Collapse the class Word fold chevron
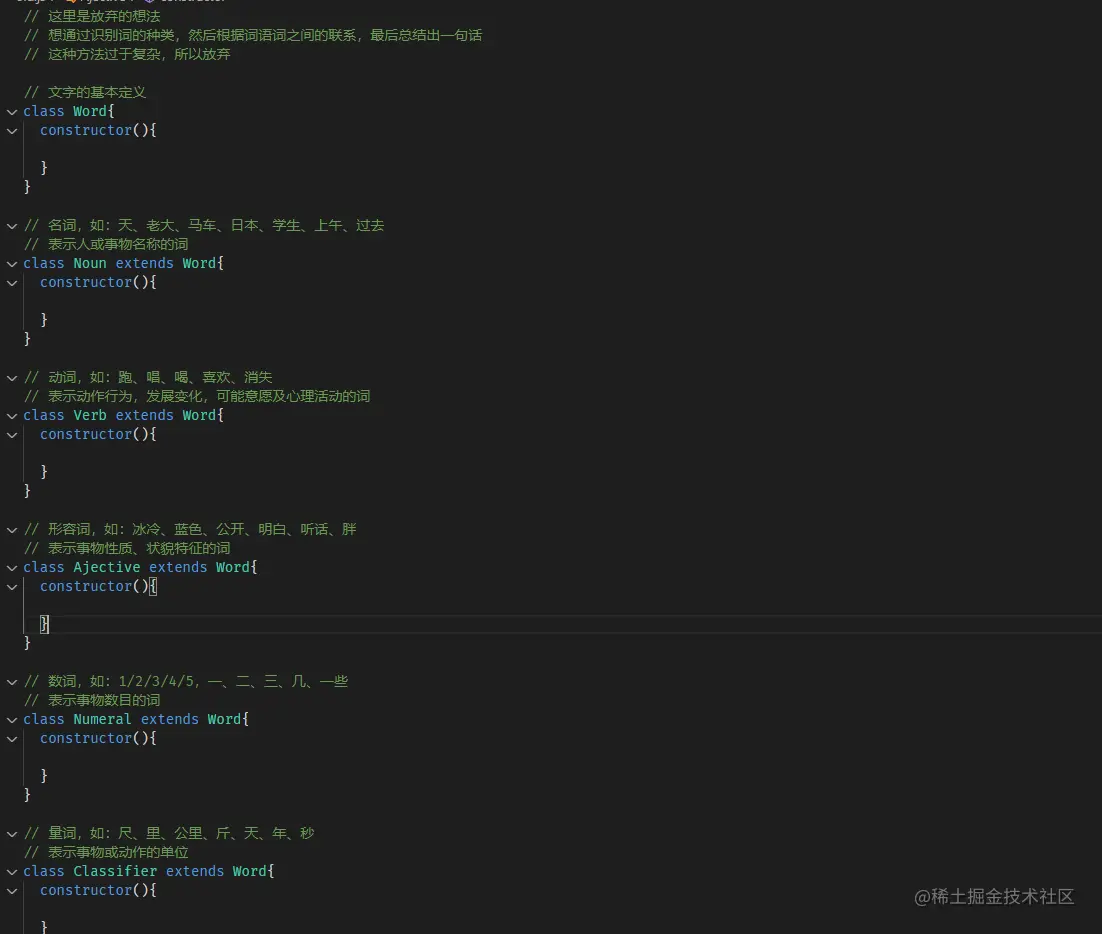The height and width of the screenshot is (934, 1102). pos(12,112)
